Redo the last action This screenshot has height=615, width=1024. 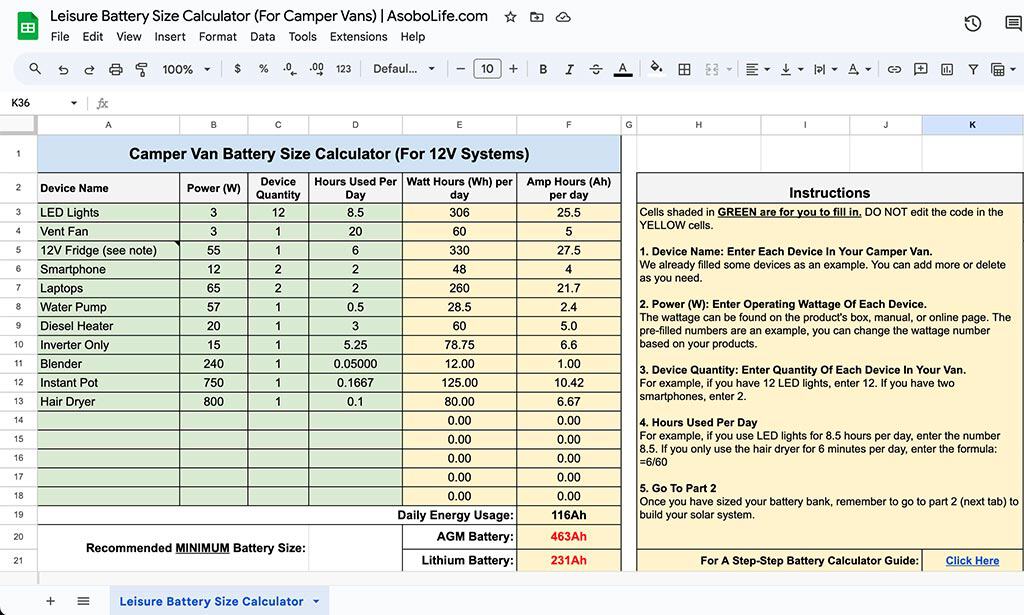[89, 69]
